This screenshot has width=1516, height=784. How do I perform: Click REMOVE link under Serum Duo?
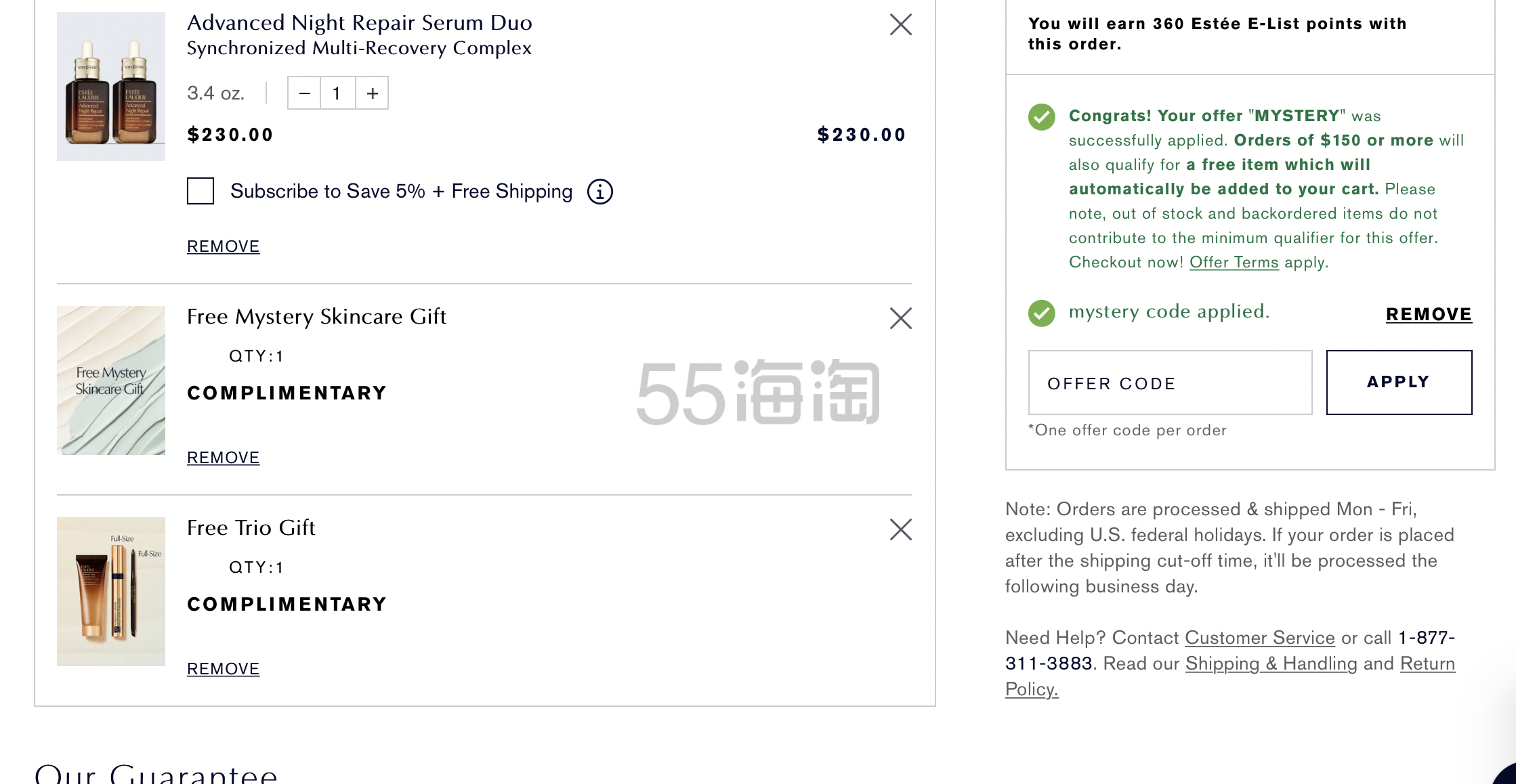pos(223,246)
